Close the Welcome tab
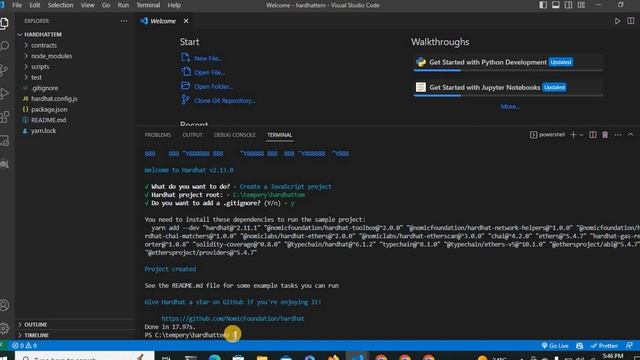The height and width of the screenshot is (360, 640). (x=186, y=21)
